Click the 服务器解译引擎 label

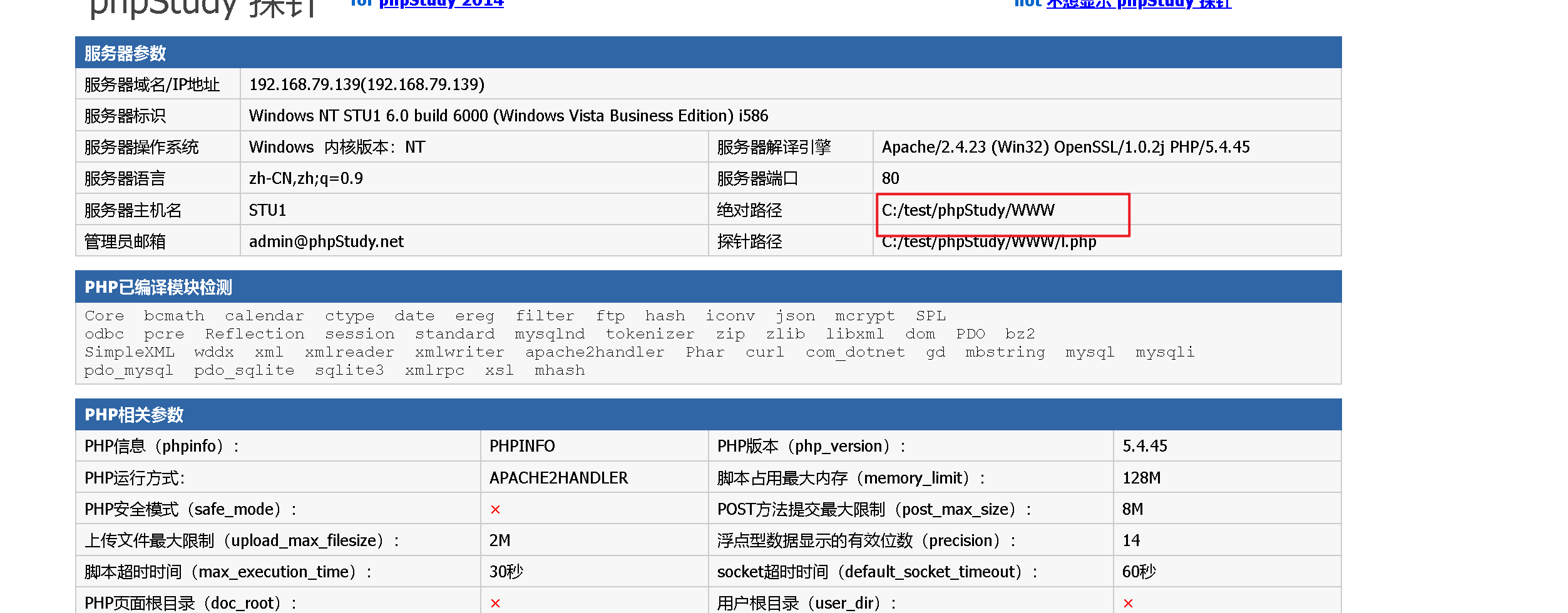(x=774, y=147)
